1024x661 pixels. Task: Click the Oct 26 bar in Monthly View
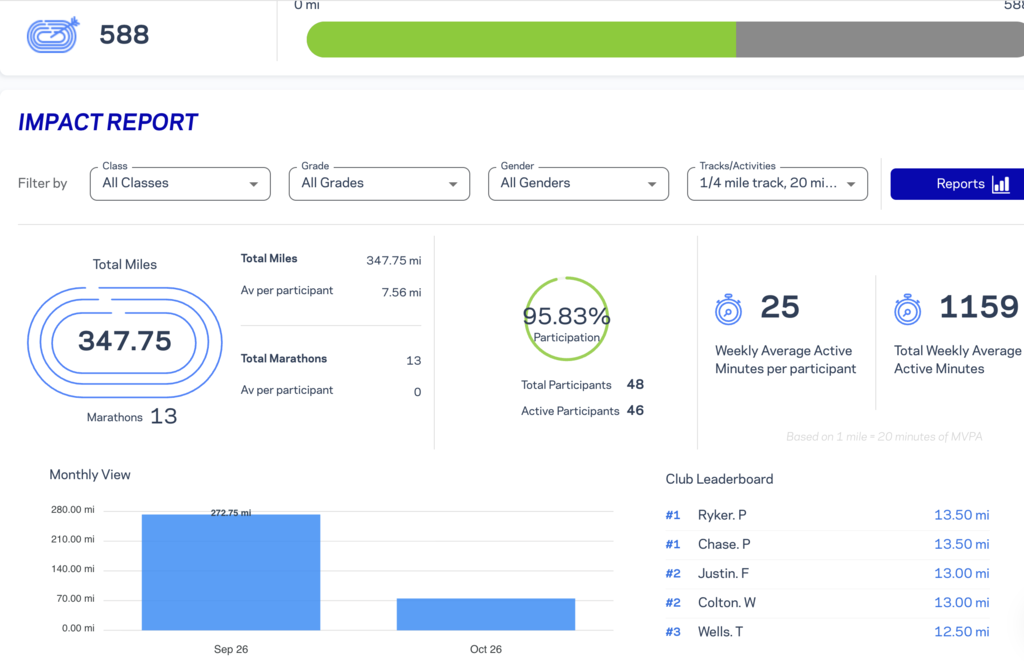[x=486, y=614]
